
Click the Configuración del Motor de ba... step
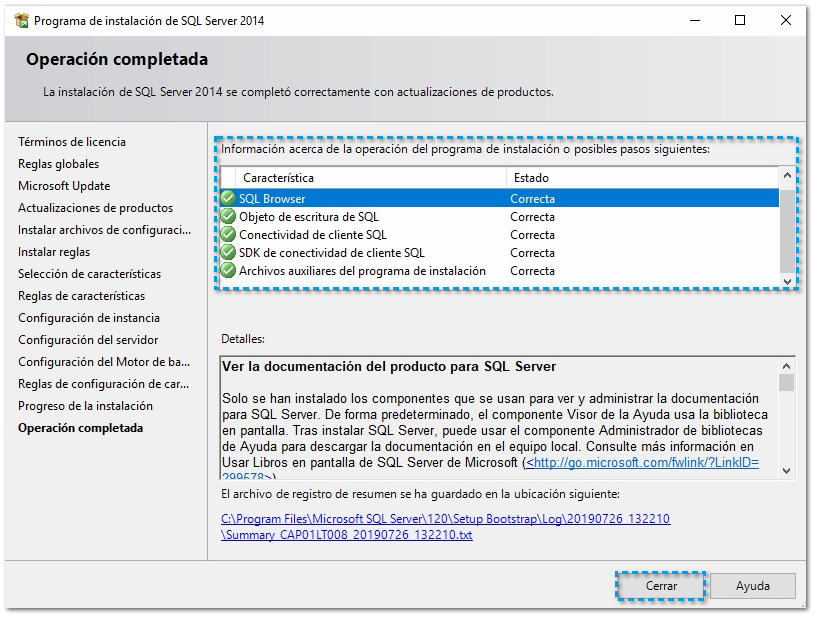[104, 362]
